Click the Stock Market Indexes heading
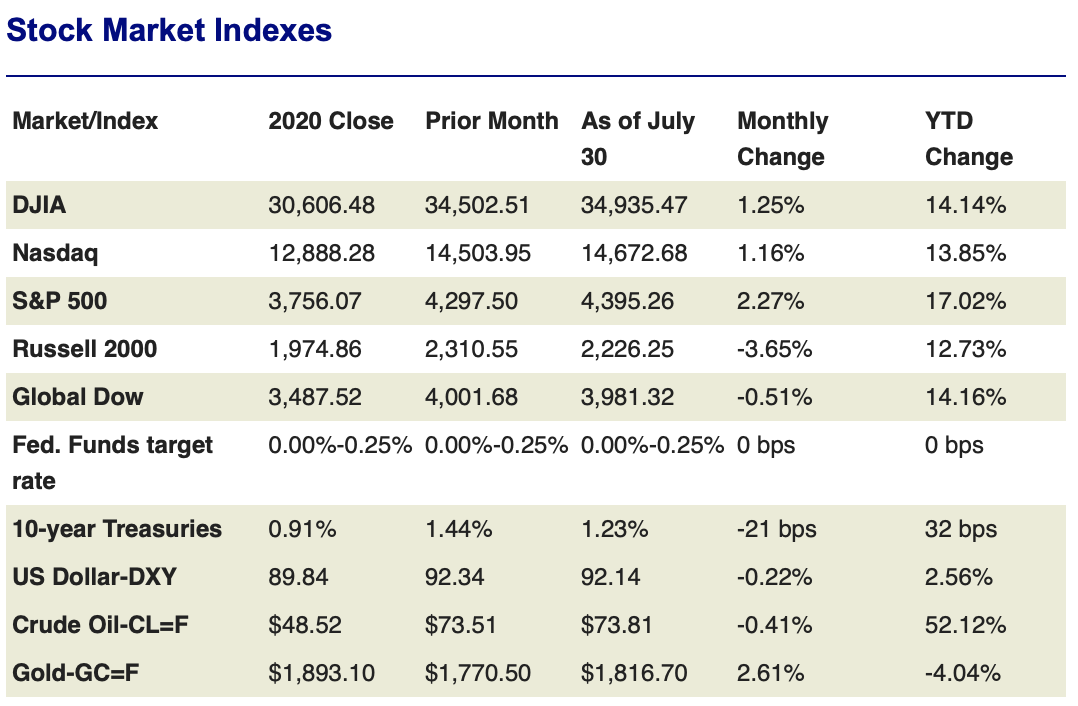Image resolution: width=1078 pixels, height=706 pixels. [169, 30]
